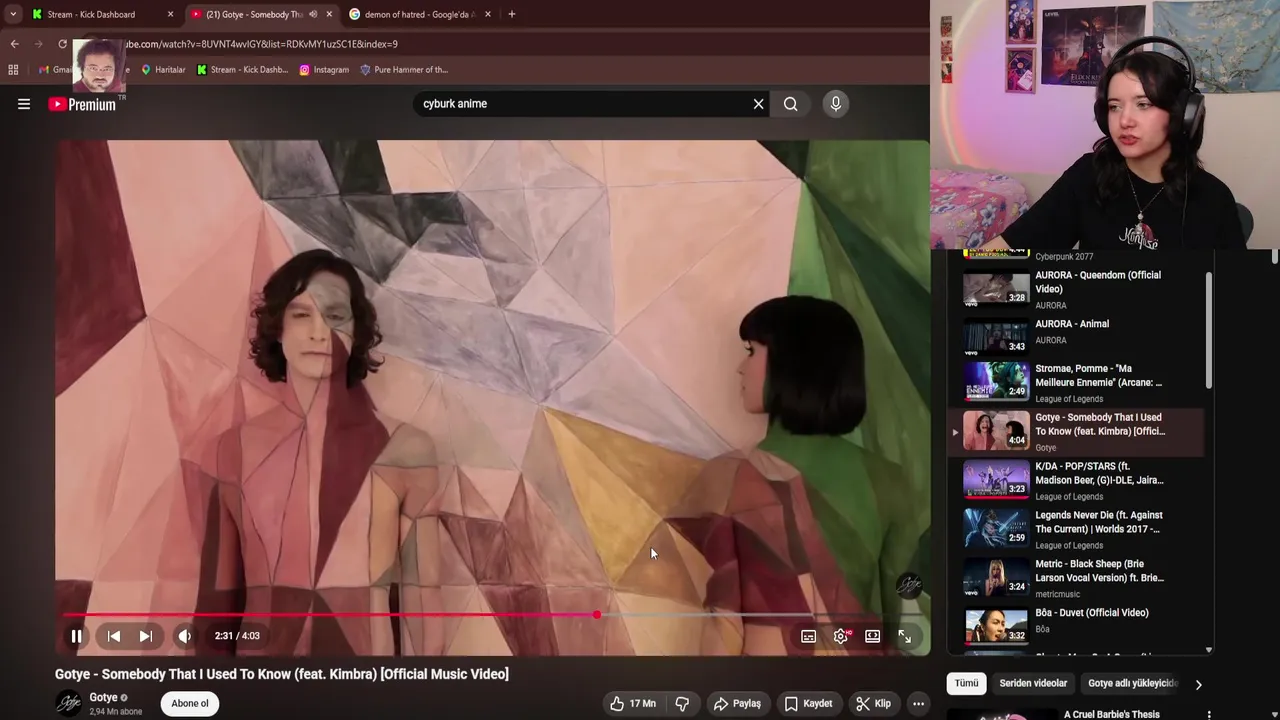Open the player settings gear
Image resolution: width=1280 pixels, height=720 pixels.
[x=841, y=636]
